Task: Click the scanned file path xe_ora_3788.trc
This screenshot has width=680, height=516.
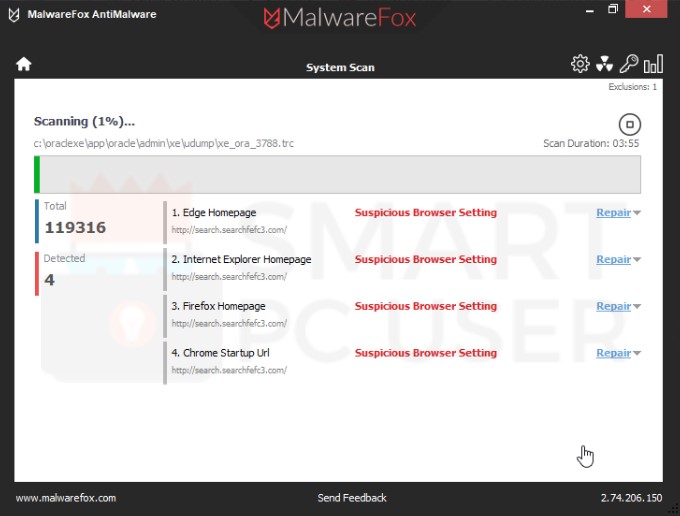Action: pos(163,144)
